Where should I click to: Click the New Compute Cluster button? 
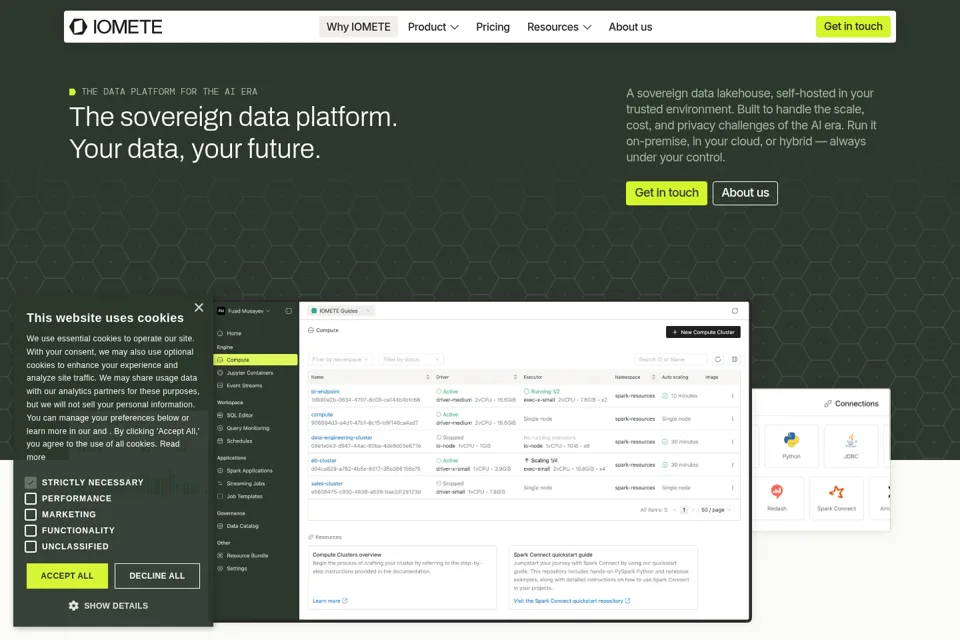click(x=703, y=332)
